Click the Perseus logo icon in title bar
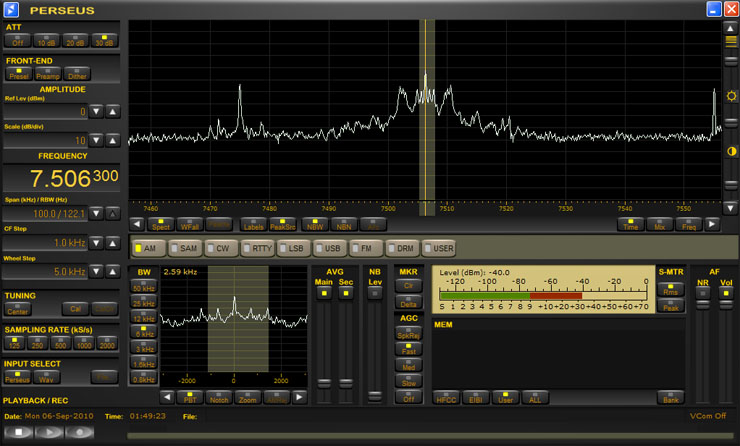Screen dimensions: 740x446 (11, 9)
